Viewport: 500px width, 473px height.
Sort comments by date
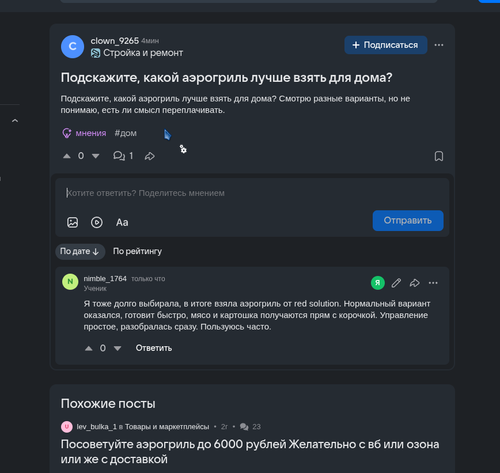click(x=80, y=251)
